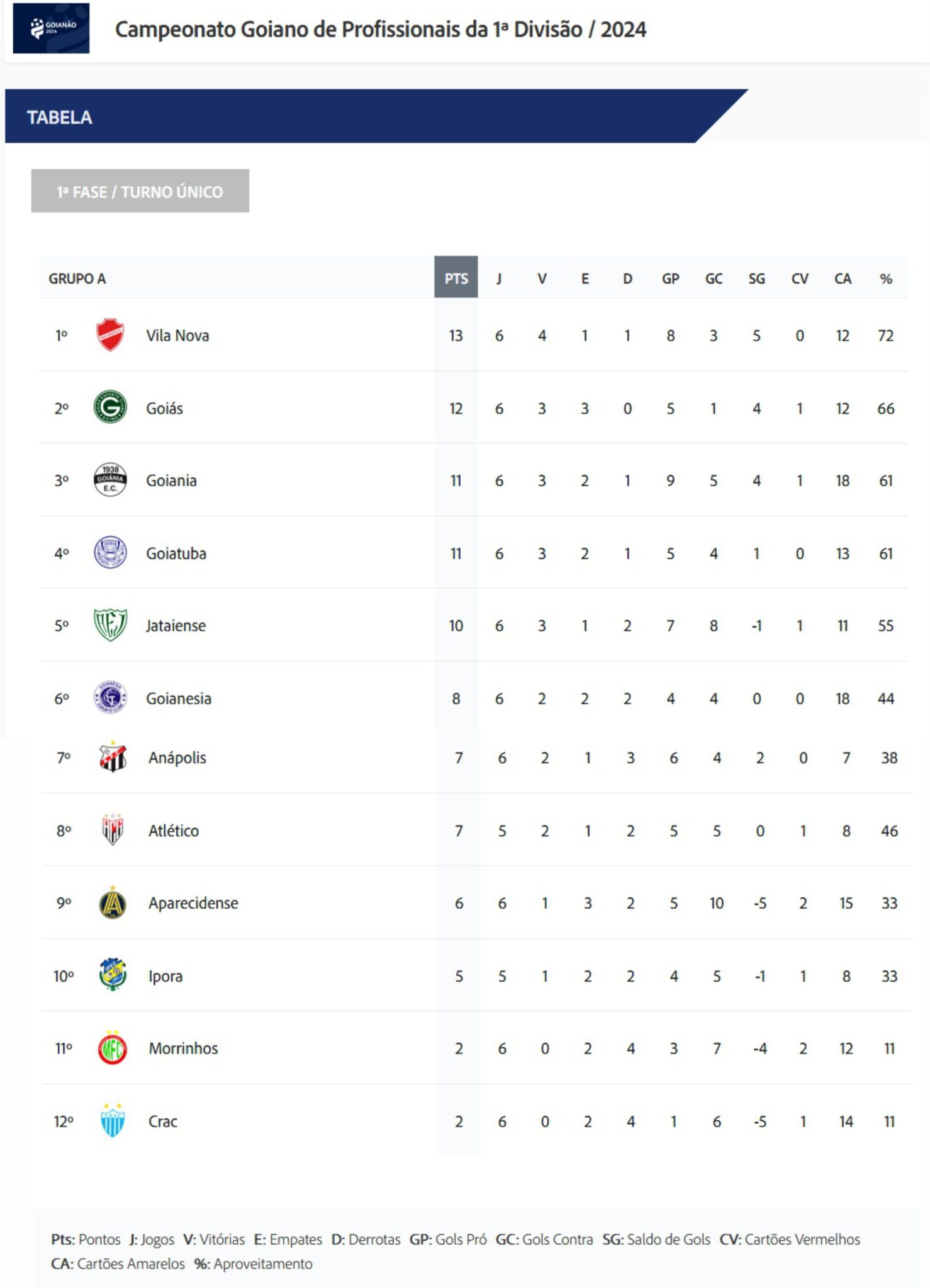Click the Goianão 2024 logo
The height and width of the screenshot is (1288, 930).
coord(51,28)
